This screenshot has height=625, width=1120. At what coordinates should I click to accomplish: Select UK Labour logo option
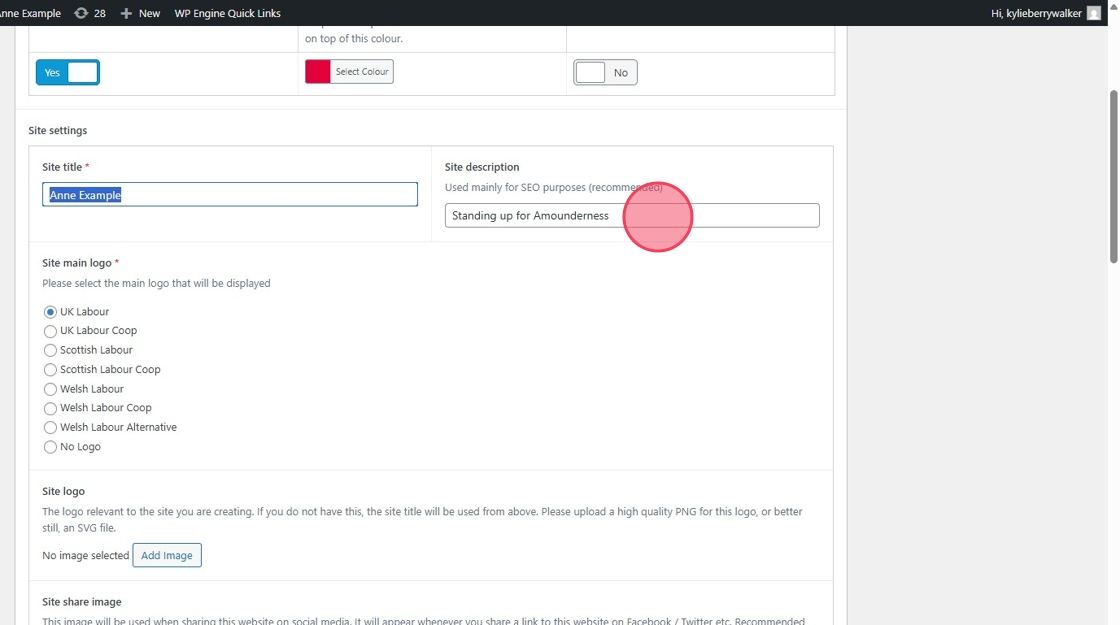[x=50, y=312]
